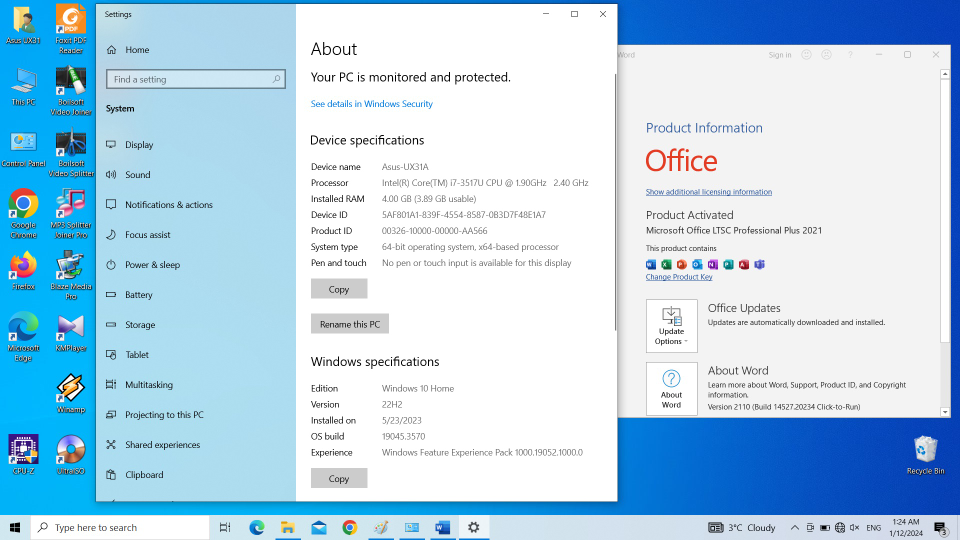Open the notification center icon
Image resolution: width=960 pixels, height=540 pixels.
(942, 527)
